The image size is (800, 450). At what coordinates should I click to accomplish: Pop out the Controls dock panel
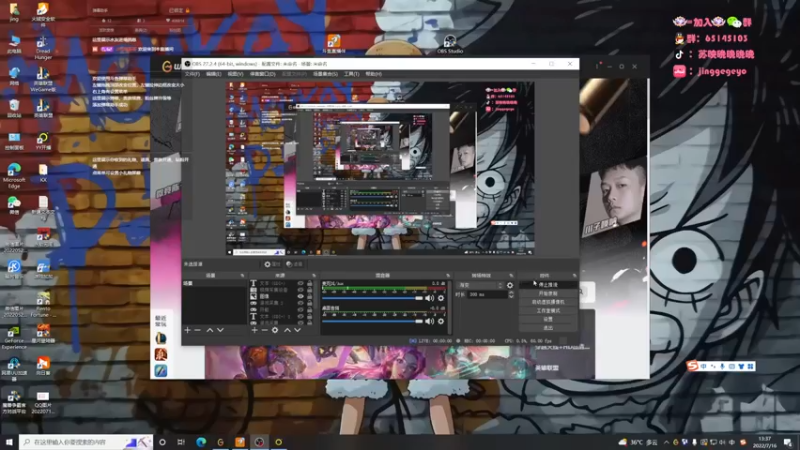[574, 276]
